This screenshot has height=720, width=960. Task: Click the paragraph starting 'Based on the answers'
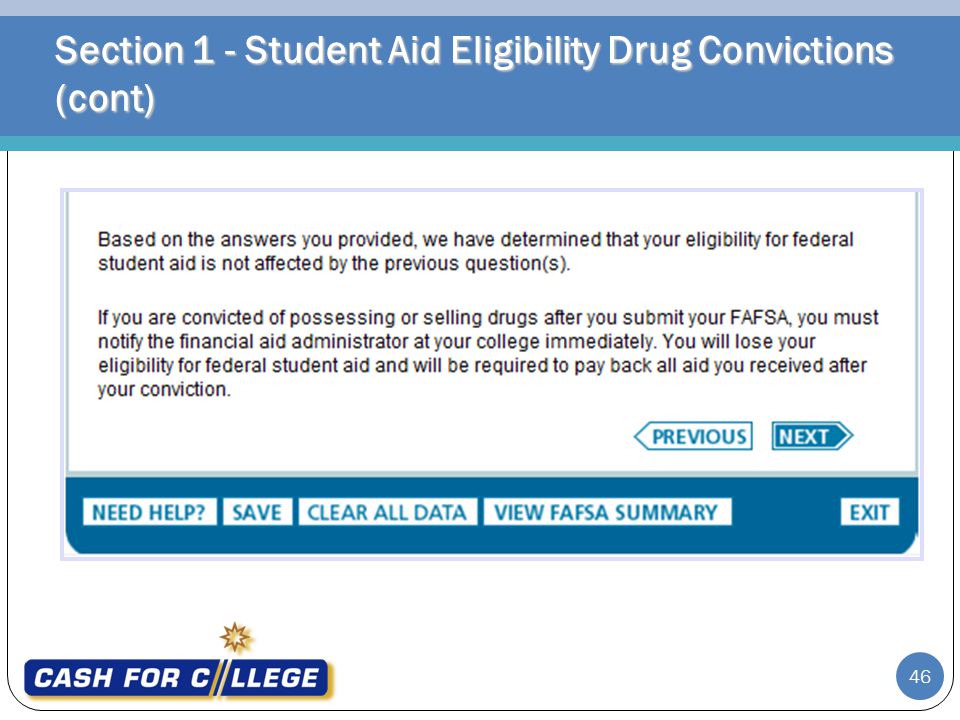(x=475, y=251)
